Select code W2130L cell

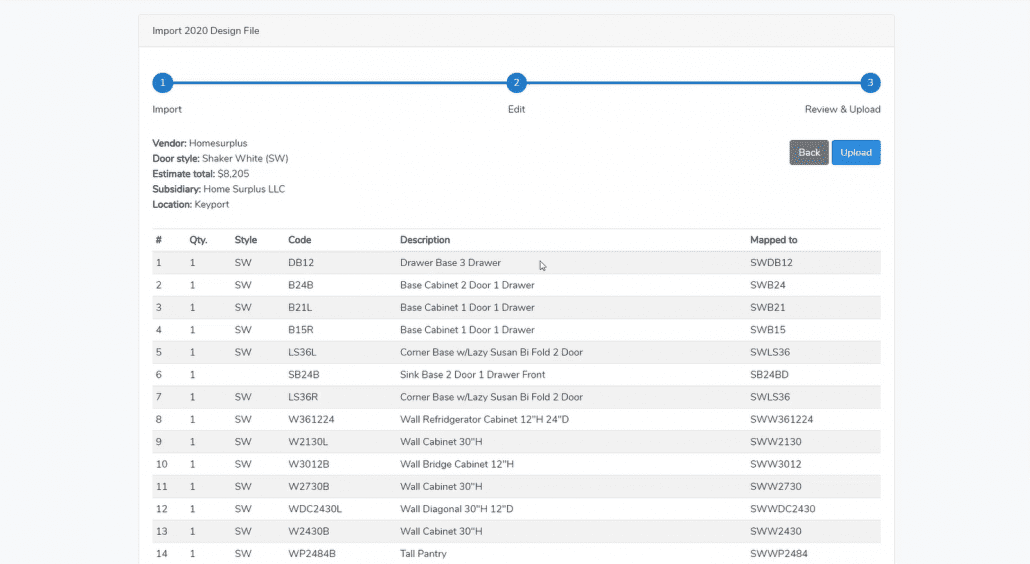[308, 441]
